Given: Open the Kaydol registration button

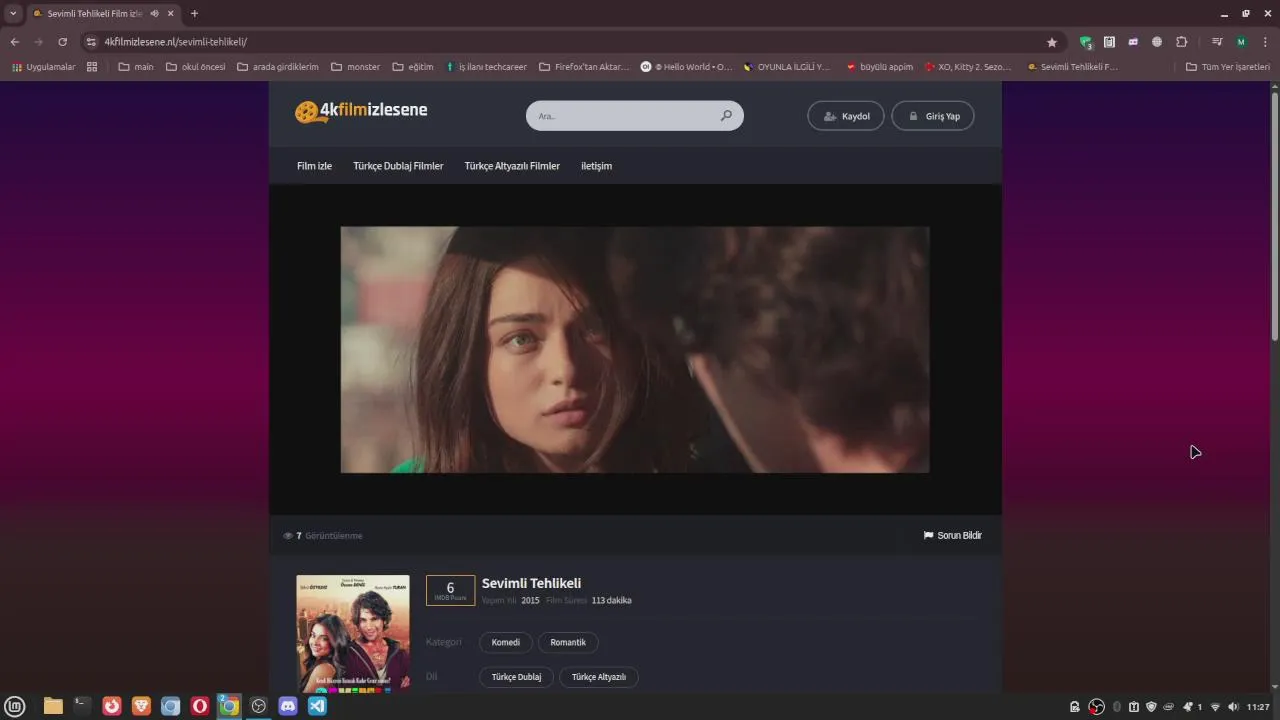Looking at the screenshot, I should click(846, 116).
